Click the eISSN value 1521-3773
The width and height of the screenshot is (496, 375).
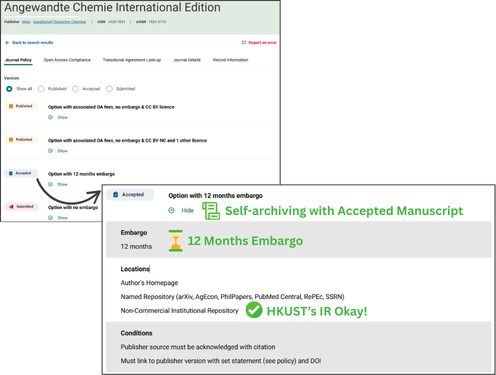(x=157, y=22)
